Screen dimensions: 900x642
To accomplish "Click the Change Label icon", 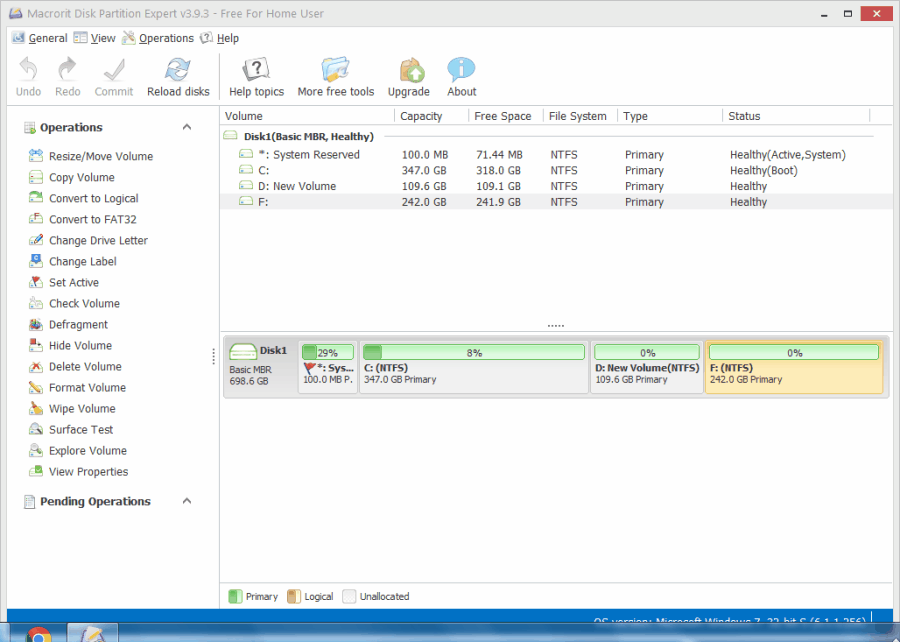I will click(x=36, y=261).
